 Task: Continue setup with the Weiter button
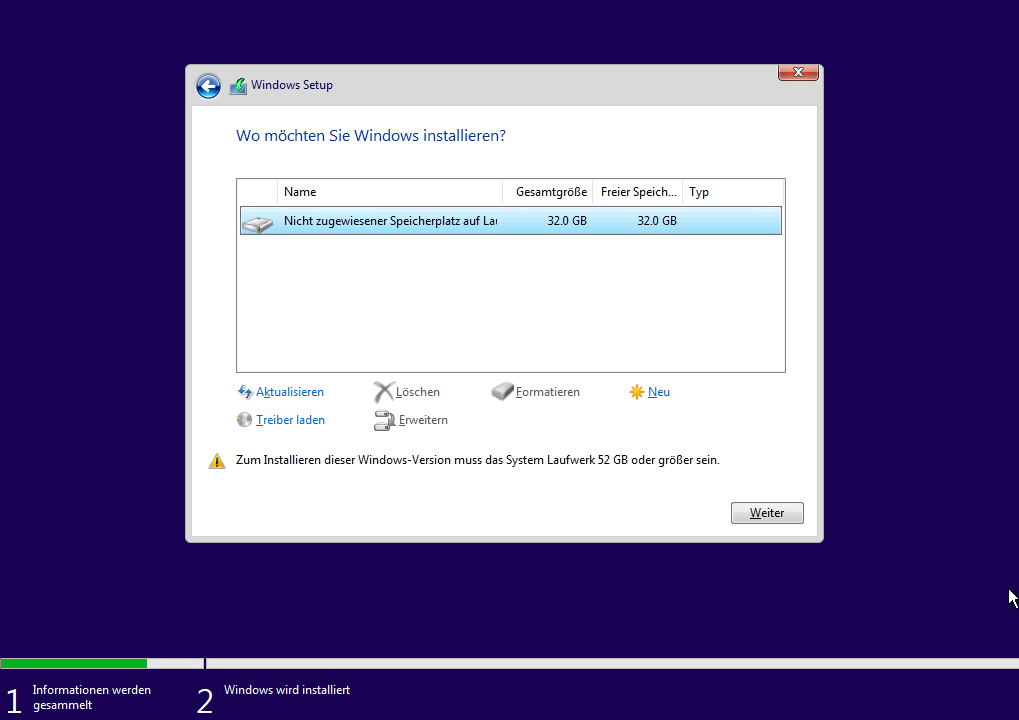[767, 513]
